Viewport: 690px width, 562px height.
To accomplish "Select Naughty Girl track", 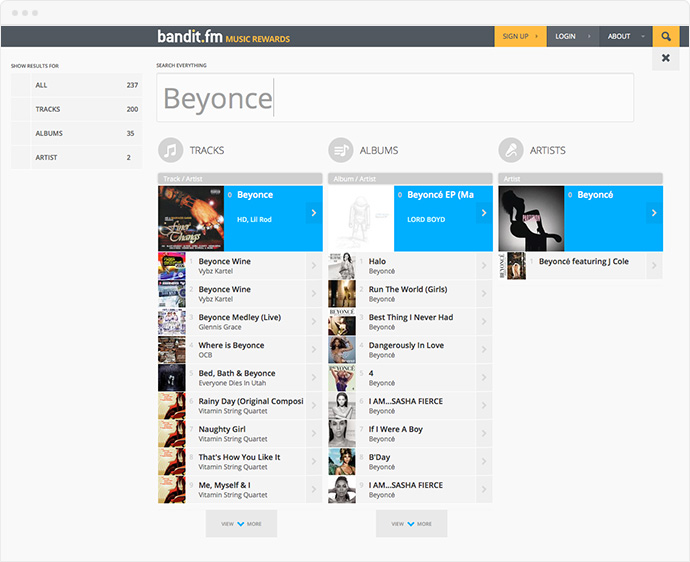I will [x=240, y=433].
